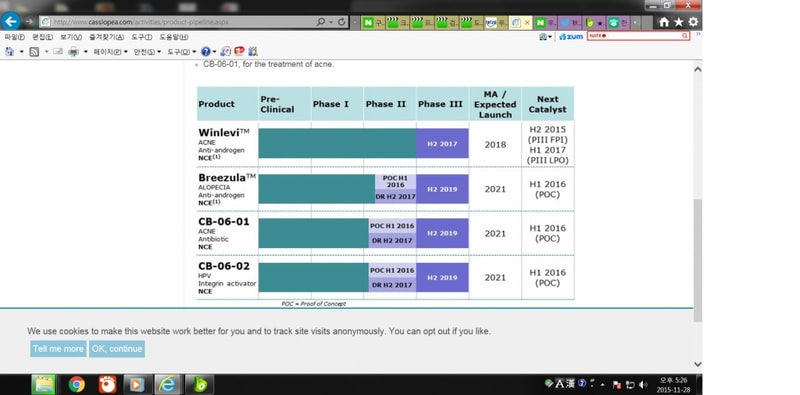Open the 편집(E) menu
Image resolution: width=800 pixels, height=395 pixels.
42,37
